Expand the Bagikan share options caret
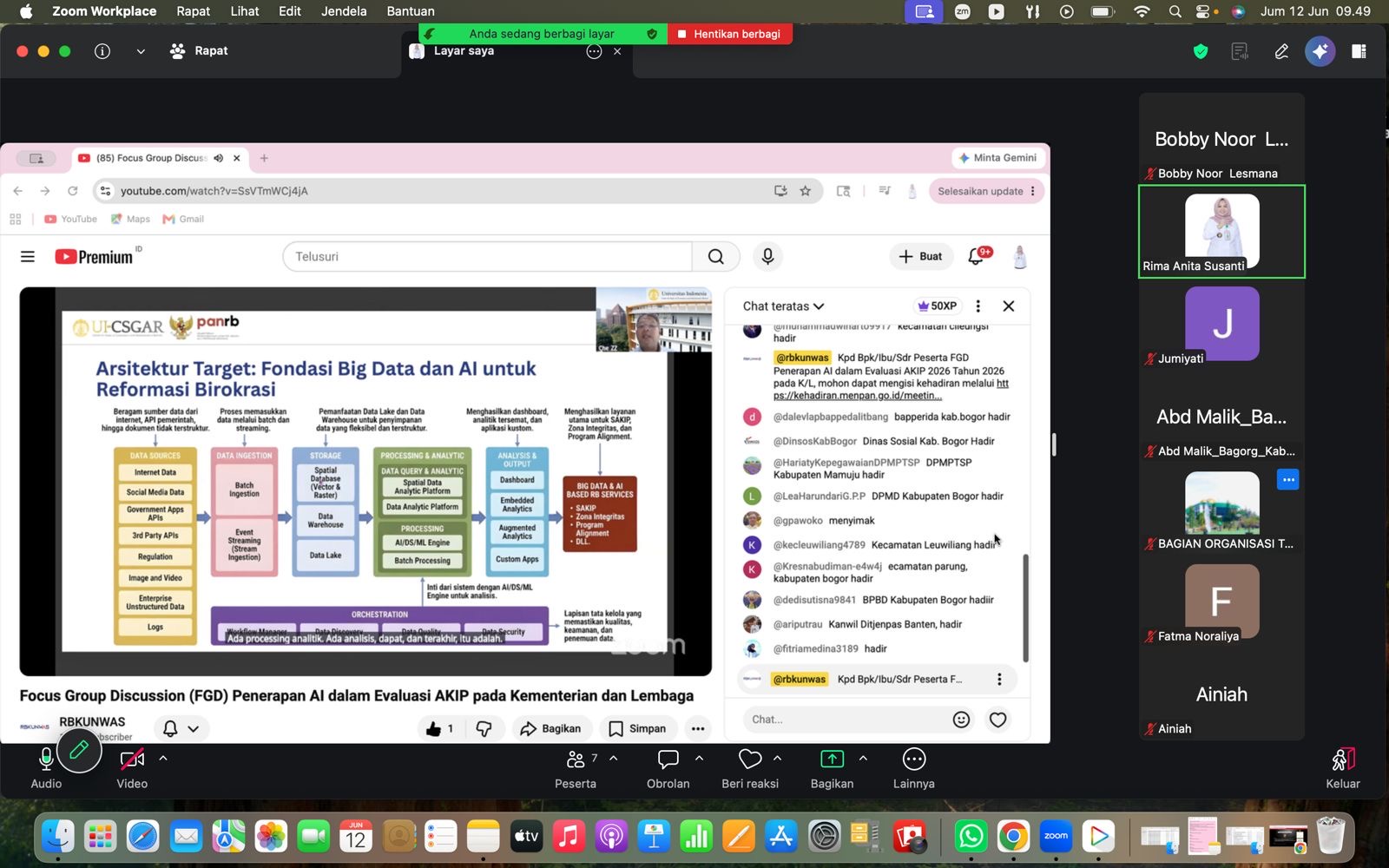This screenshot has height=868, width=1389. click(863, 758)
